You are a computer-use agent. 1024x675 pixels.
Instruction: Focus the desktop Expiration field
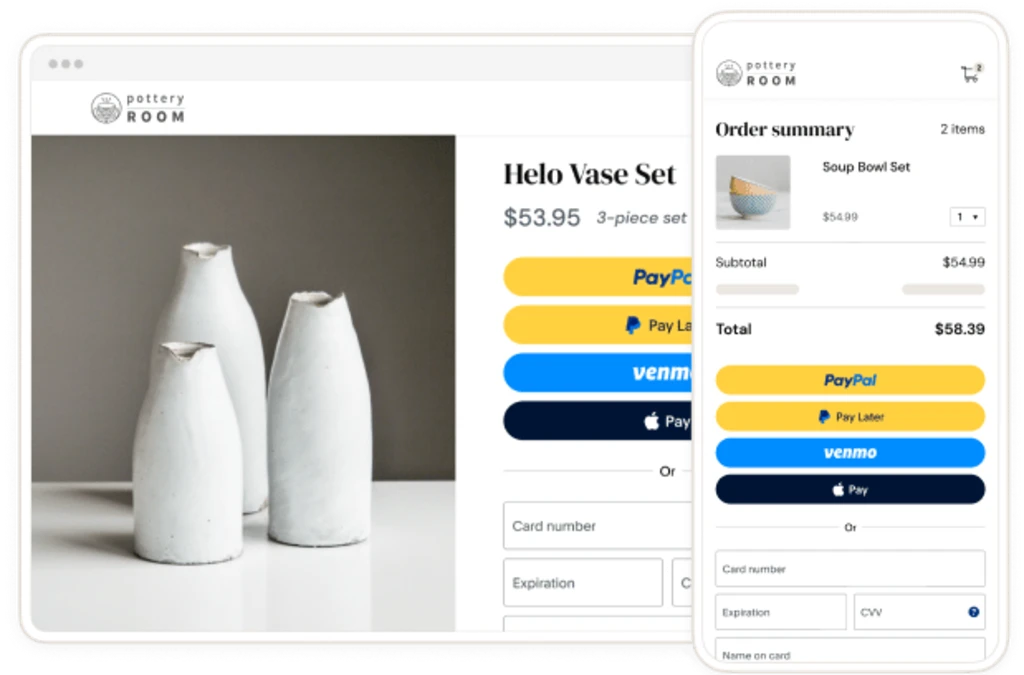click(x=583, y=582)
